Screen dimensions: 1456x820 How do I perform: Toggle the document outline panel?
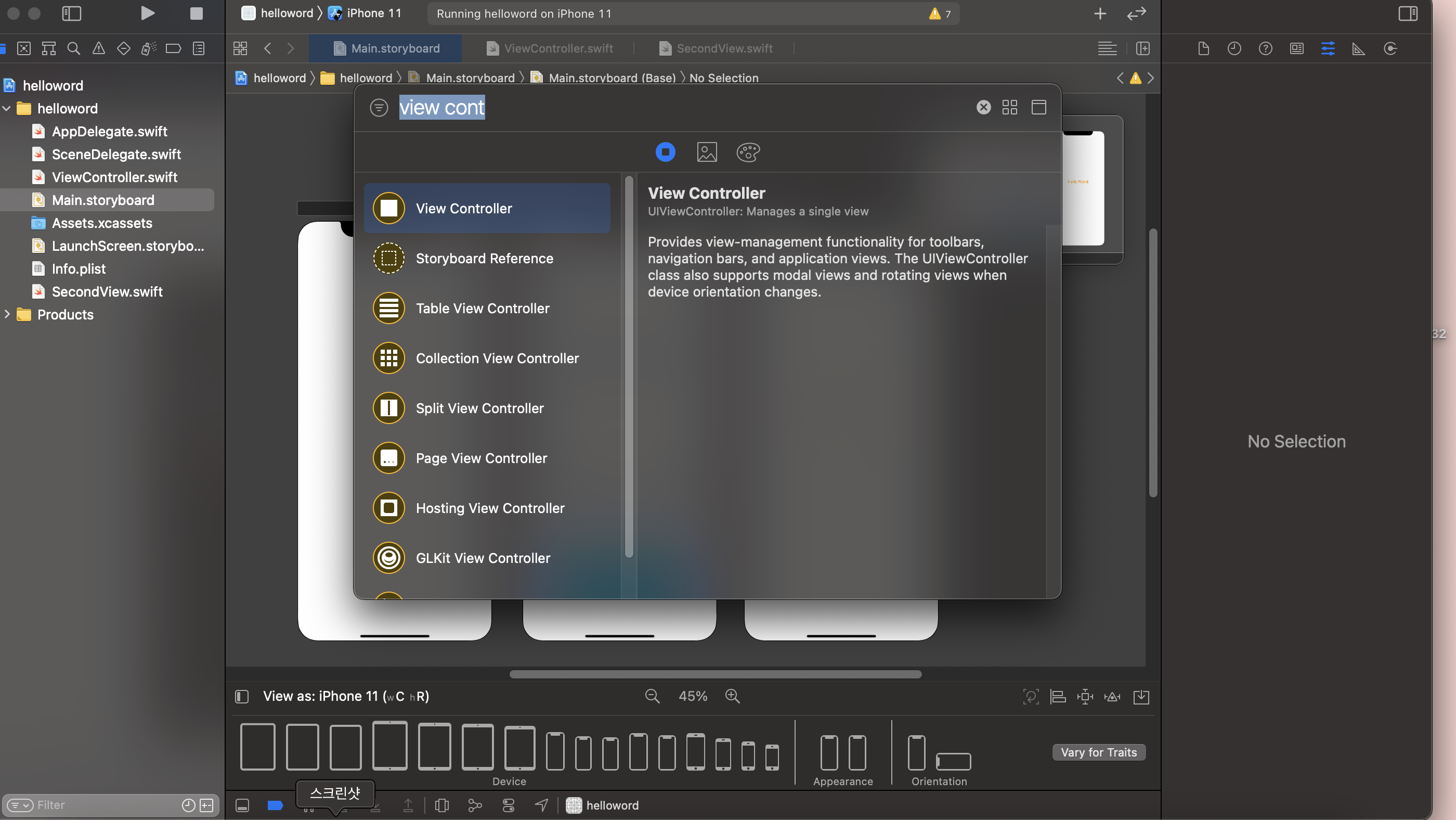click(242, 696)
